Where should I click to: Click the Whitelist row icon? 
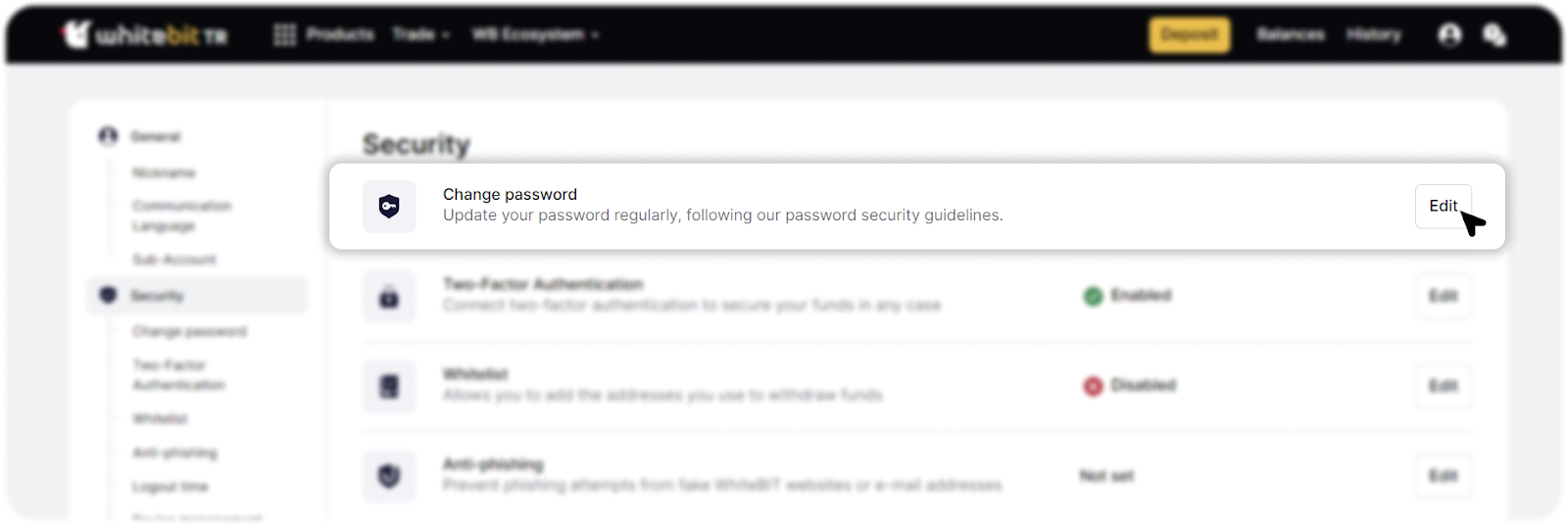pos(389,387)
